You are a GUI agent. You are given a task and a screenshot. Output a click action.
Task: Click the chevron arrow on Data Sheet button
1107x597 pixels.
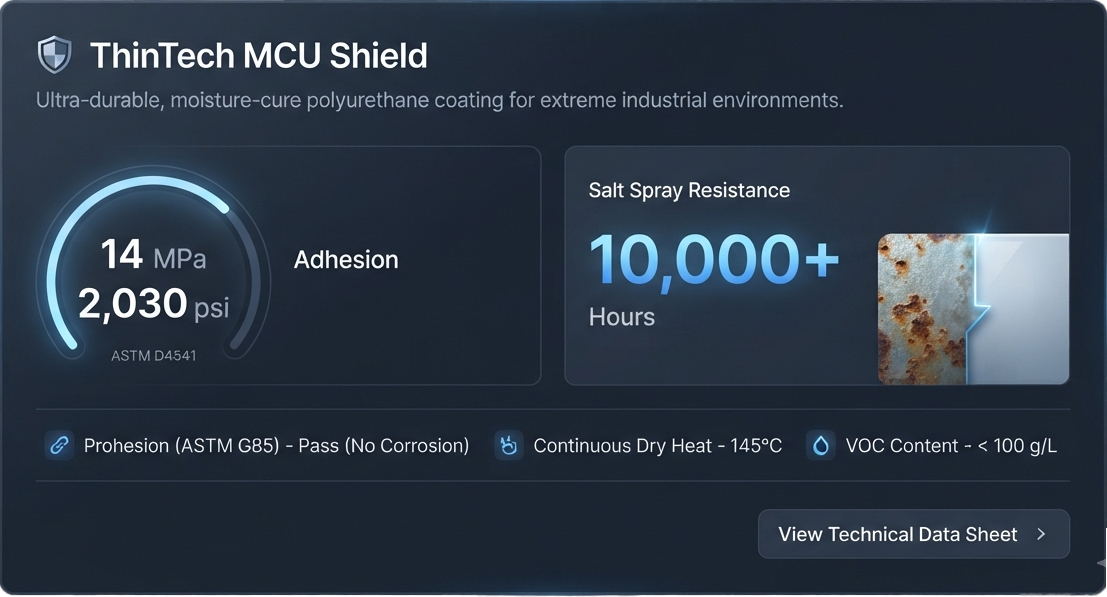tap(1041, 534)
